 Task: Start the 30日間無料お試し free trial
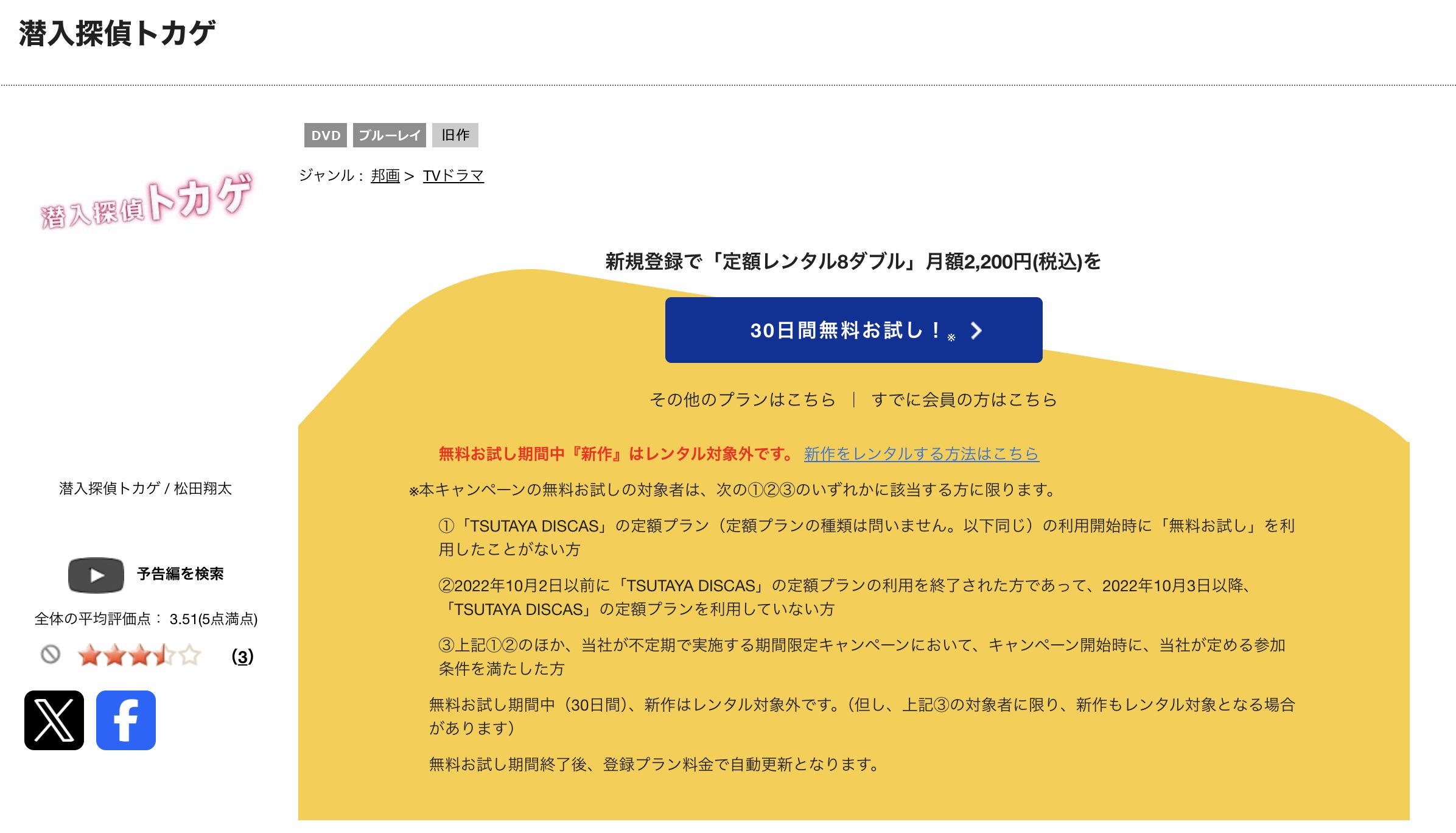[853, 330]
